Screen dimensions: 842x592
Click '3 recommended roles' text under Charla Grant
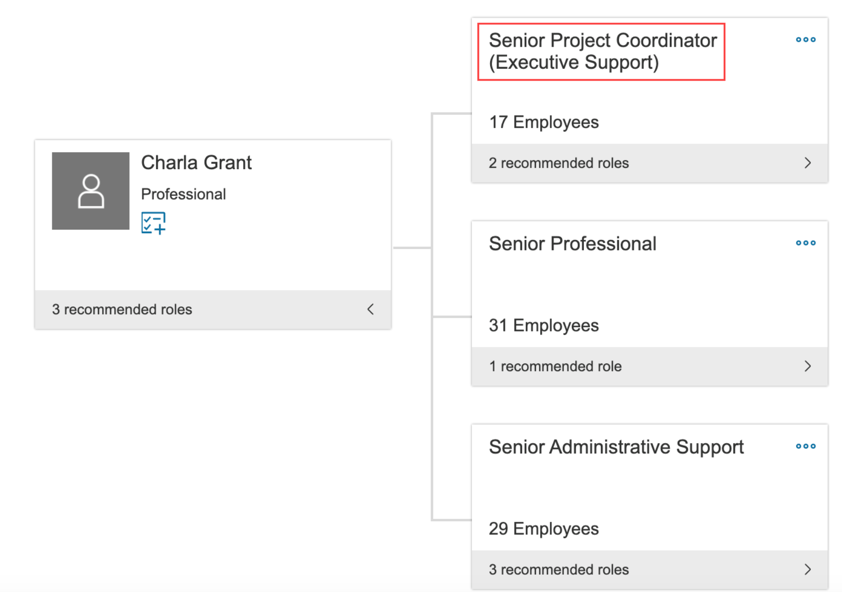click(122, 309)
